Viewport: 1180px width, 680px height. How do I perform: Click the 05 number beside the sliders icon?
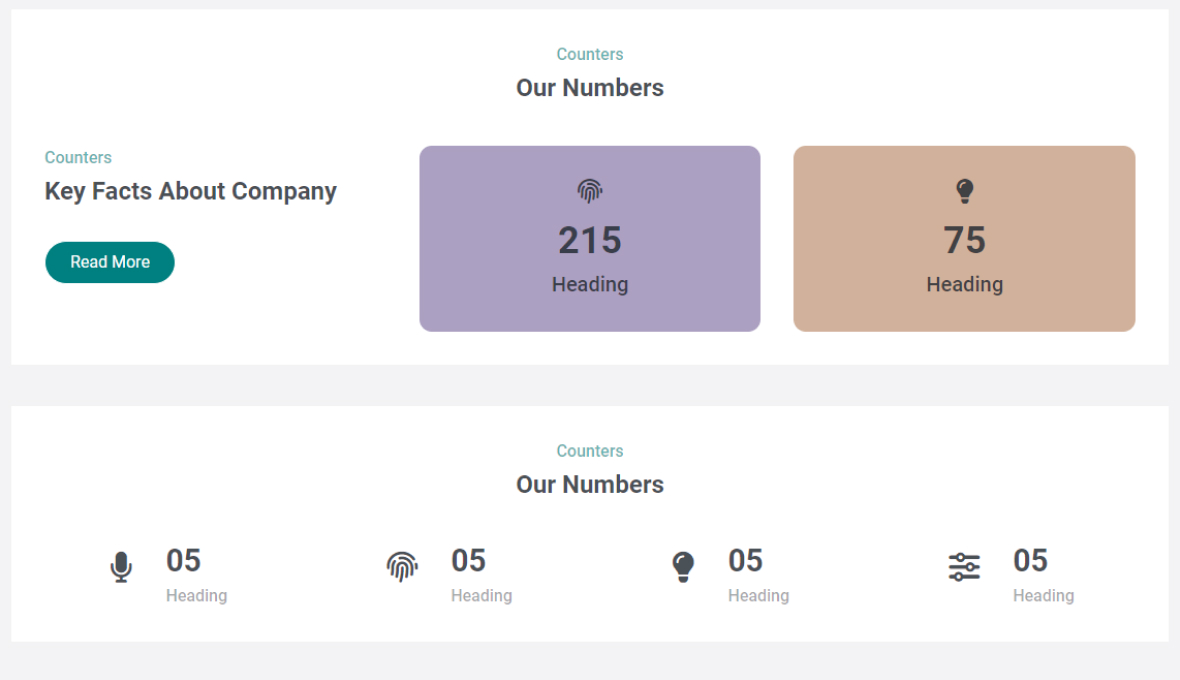point(1030,561)
